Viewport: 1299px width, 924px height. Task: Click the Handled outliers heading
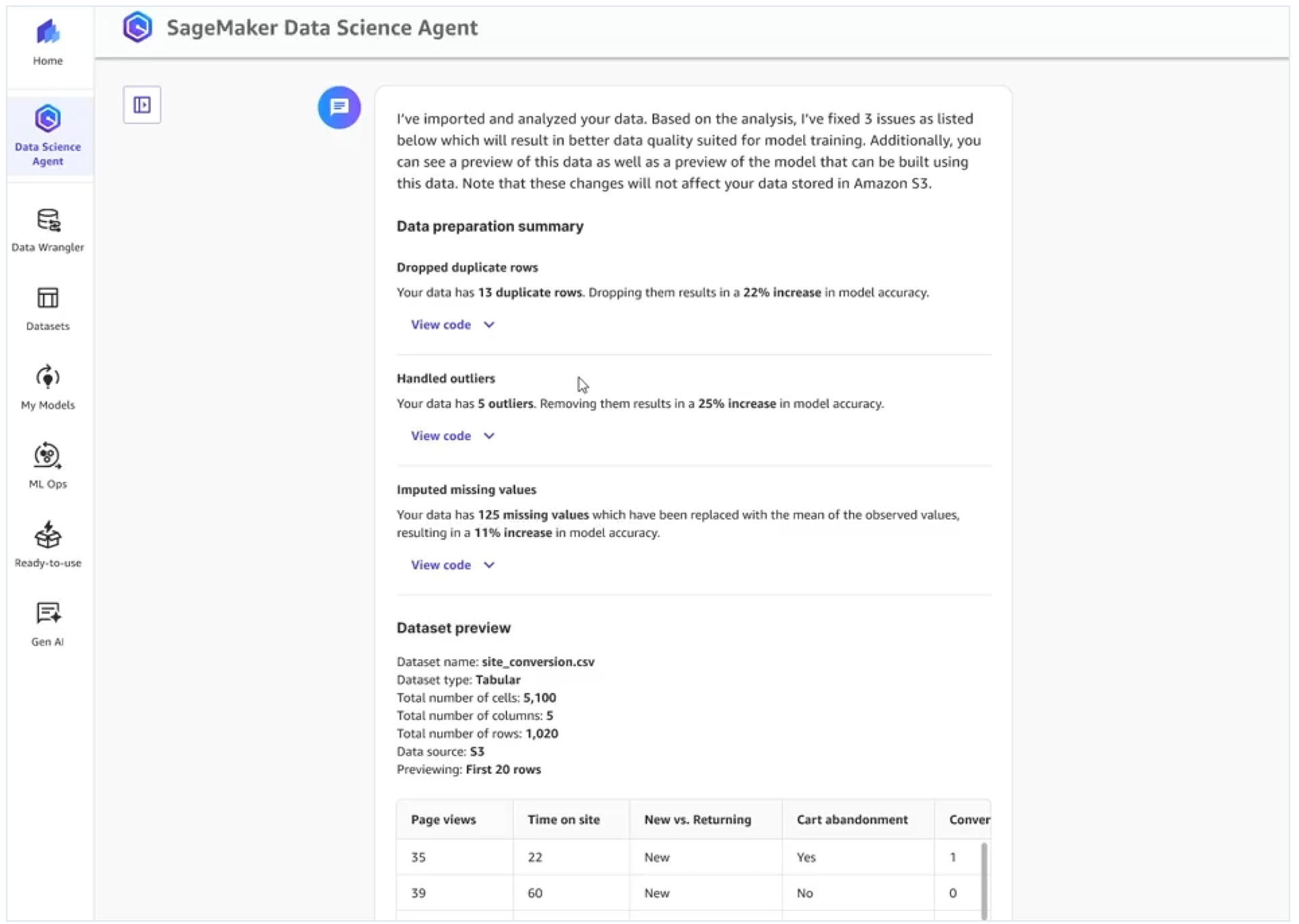click(445, 378)
